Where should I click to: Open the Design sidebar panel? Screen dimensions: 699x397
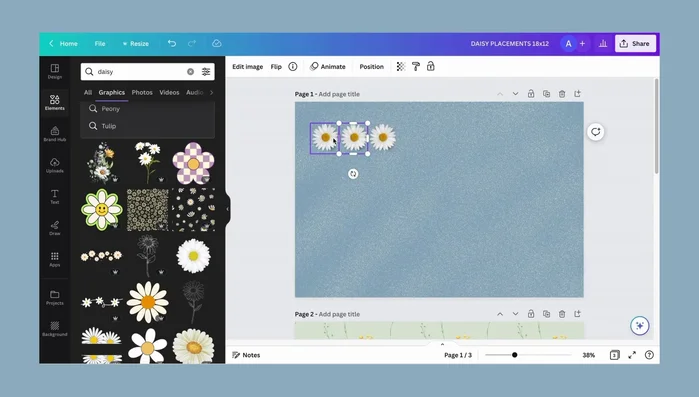pyautogui.click(x=54, y=71)
